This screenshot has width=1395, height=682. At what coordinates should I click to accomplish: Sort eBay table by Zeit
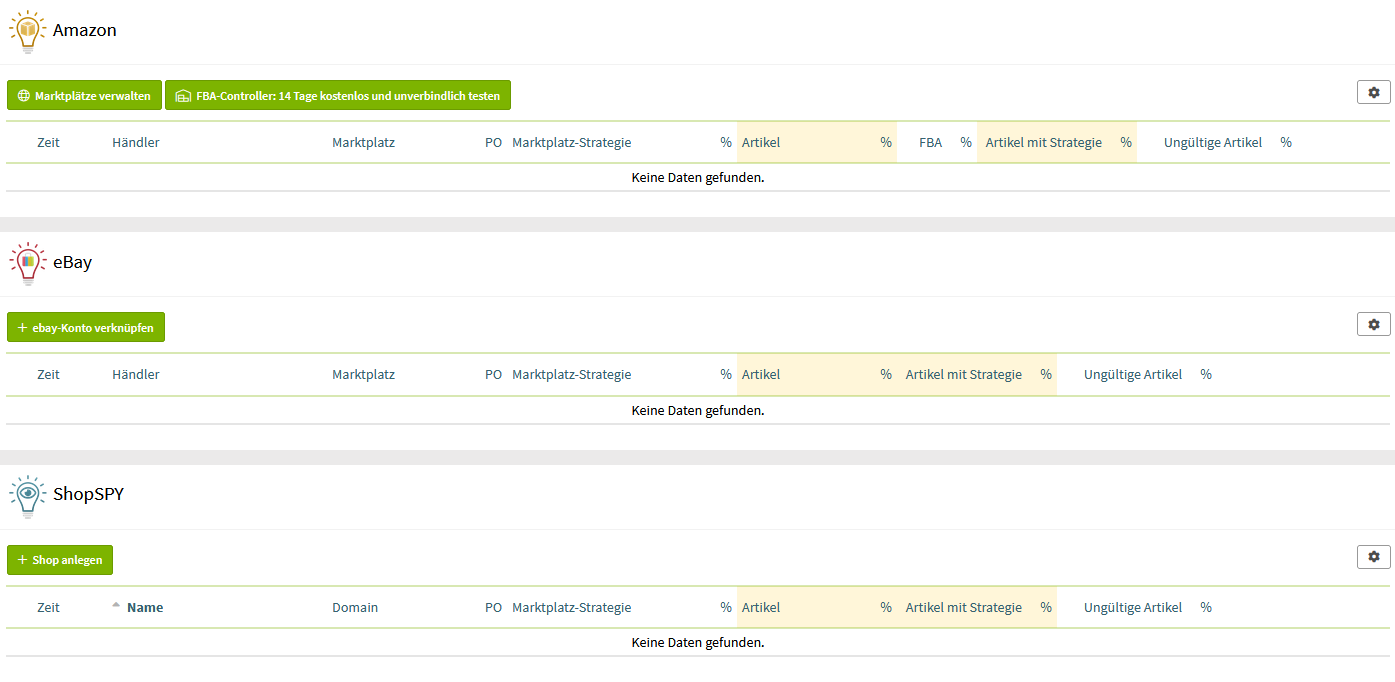[48, 375]
